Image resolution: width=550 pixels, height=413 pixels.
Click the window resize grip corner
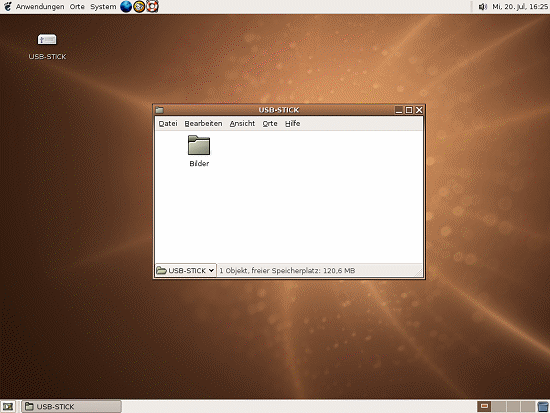(x=419, y=272)
